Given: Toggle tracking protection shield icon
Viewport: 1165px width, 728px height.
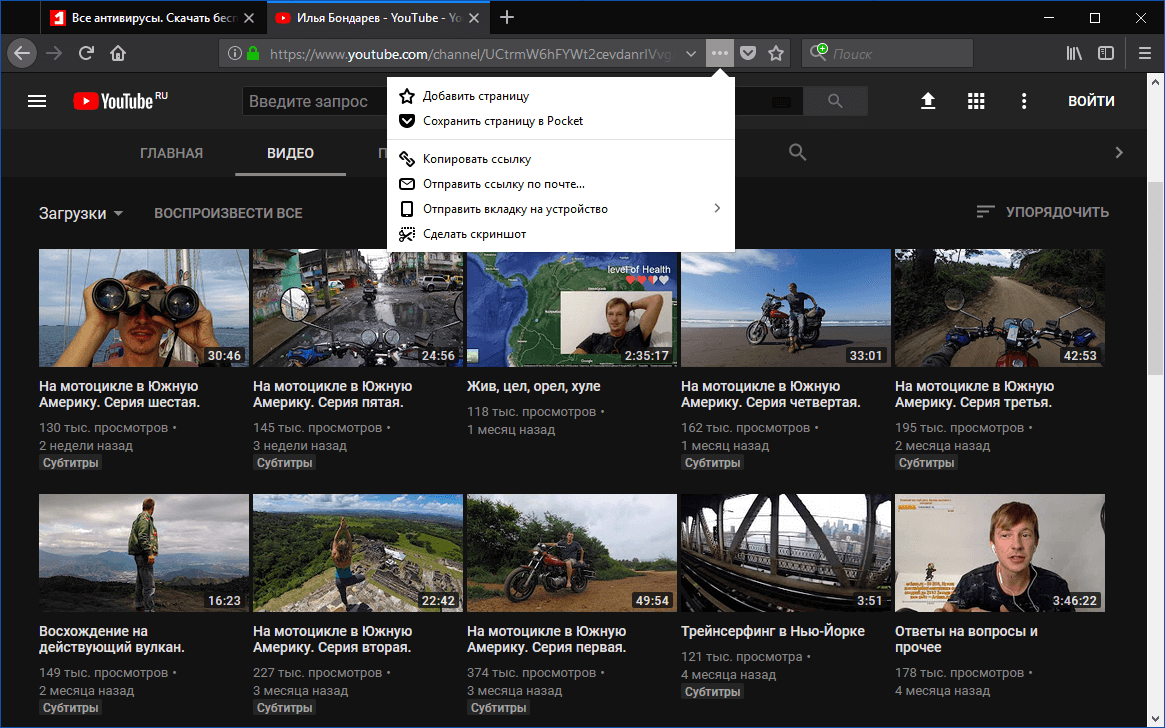Looking at the screenshot, I should [747, 53].
